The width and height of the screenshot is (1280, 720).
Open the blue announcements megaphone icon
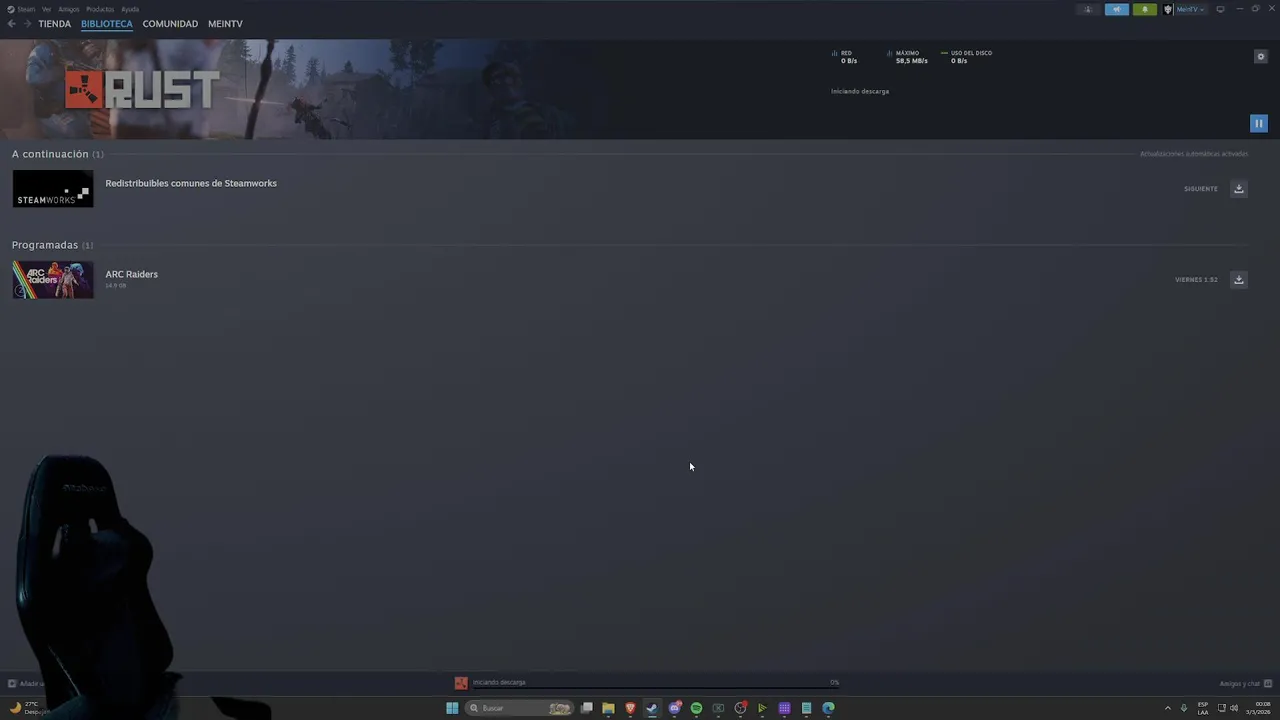pos(1116,9)
